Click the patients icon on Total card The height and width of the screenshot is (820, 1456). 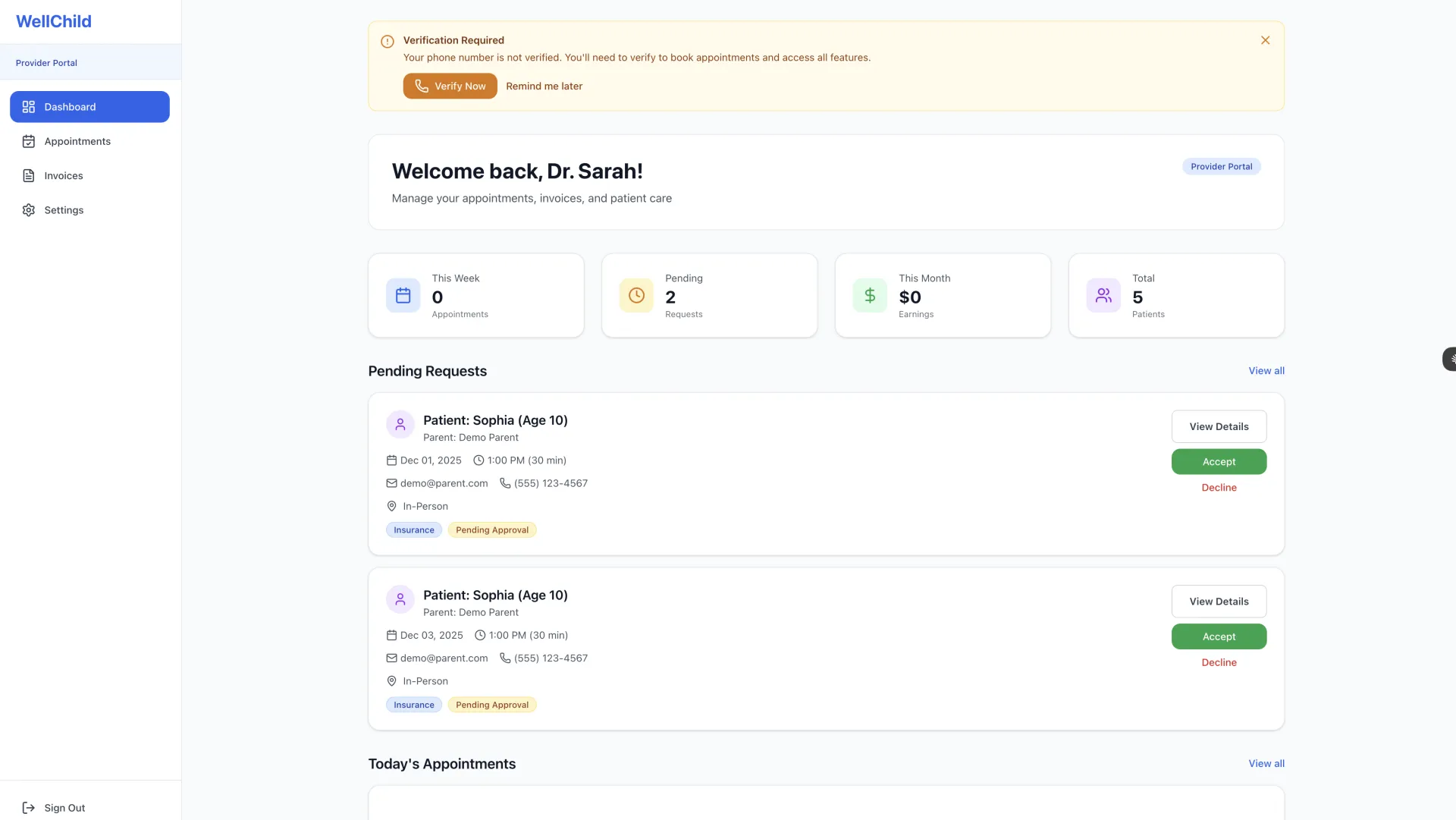pyautogui.click(x=1103, y=295)
